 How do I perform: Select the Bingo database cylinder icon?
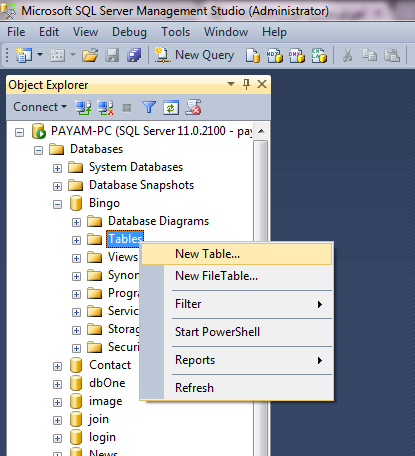coord(76,203)
